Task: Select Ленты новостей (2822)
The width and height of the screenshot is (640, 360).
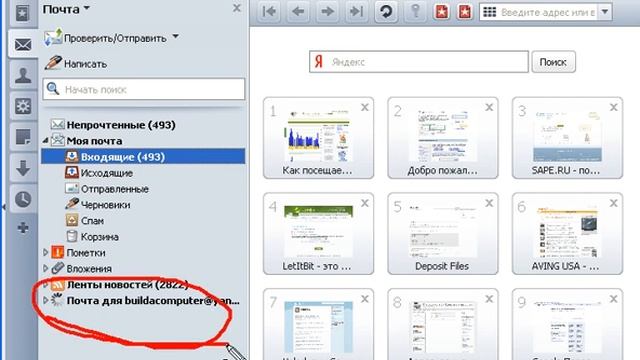Action: pos(120,284)
